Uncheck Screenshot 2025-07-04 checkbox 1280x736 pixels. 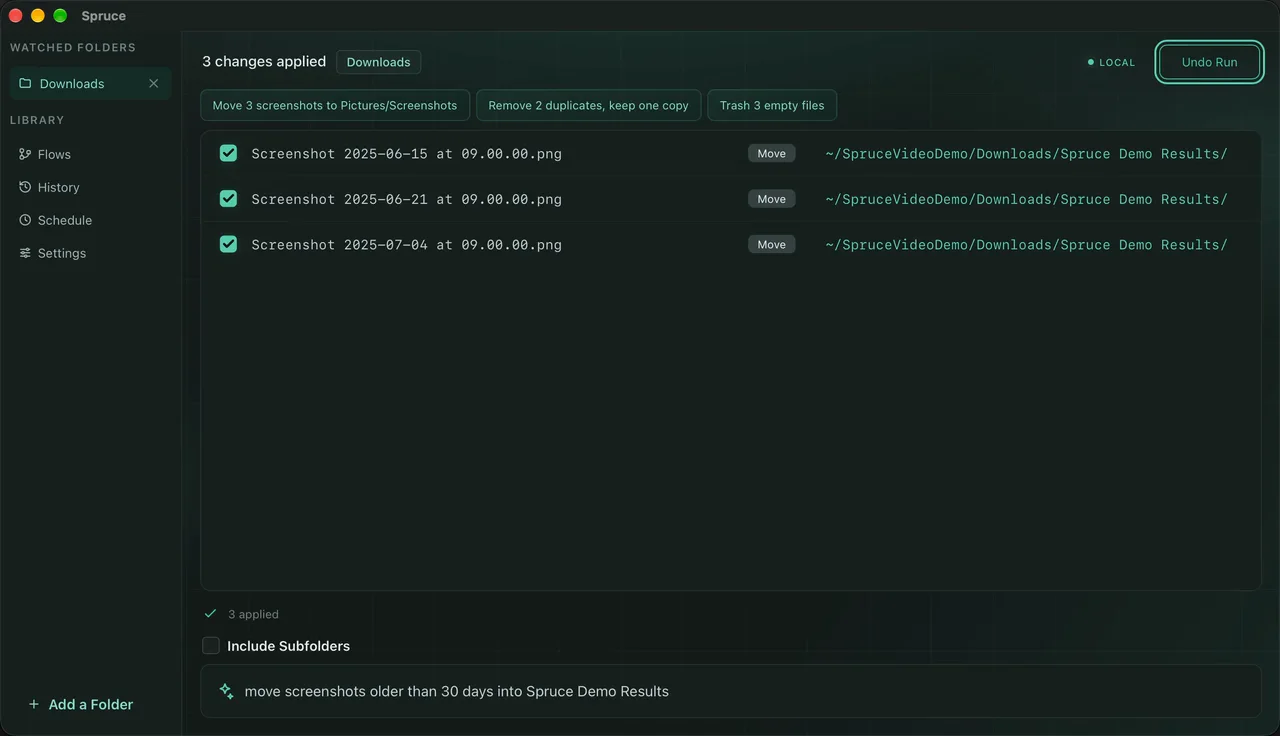point(228,244)
